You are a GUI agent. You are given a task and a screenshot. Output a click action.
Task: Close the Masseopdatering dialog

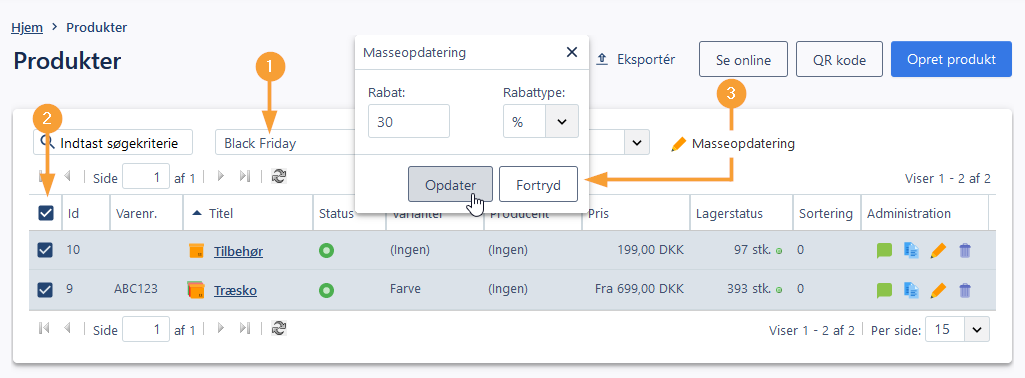[x=571, y=52]
